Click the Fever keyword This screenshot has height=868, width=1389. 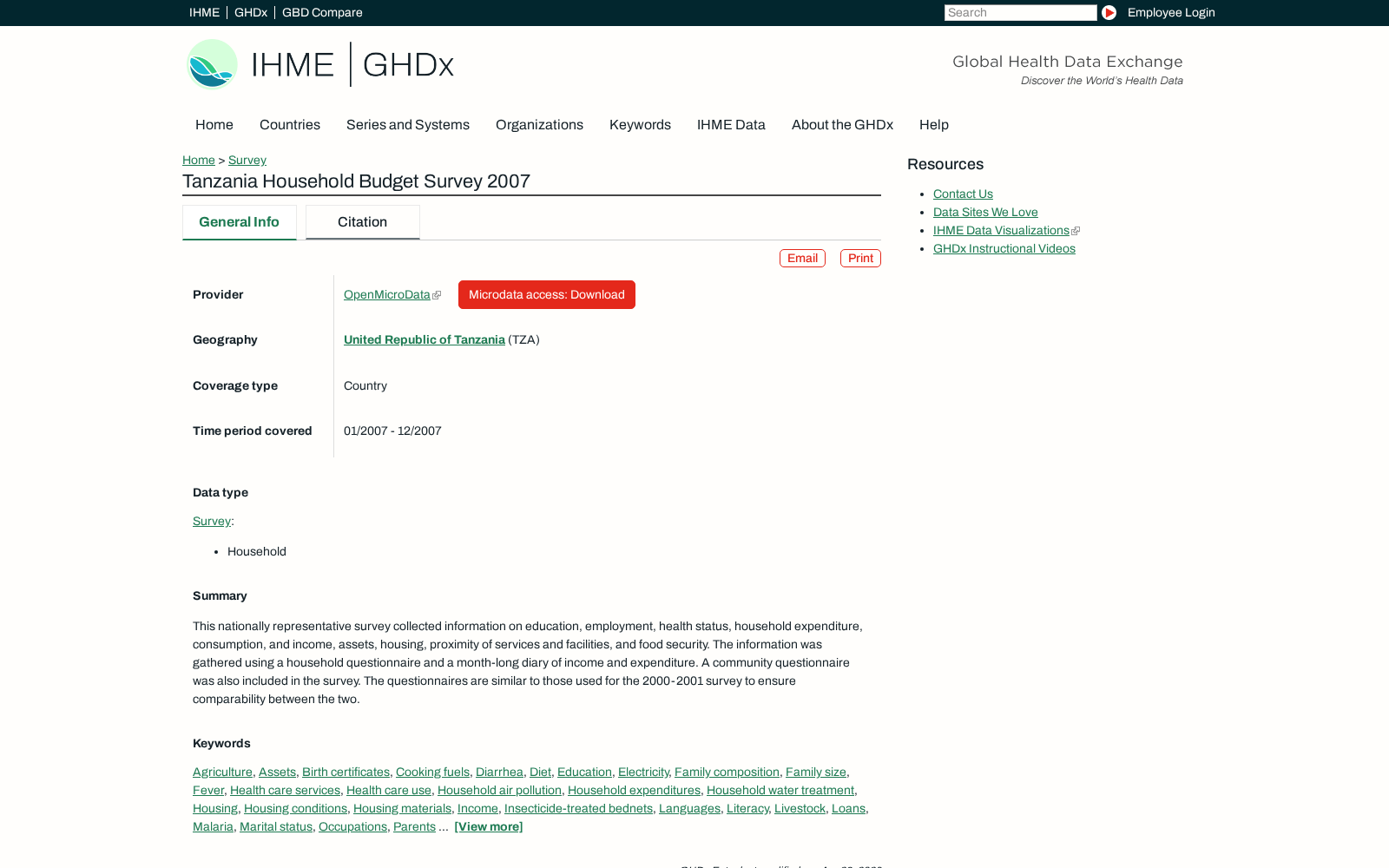[x=208, y=790]
